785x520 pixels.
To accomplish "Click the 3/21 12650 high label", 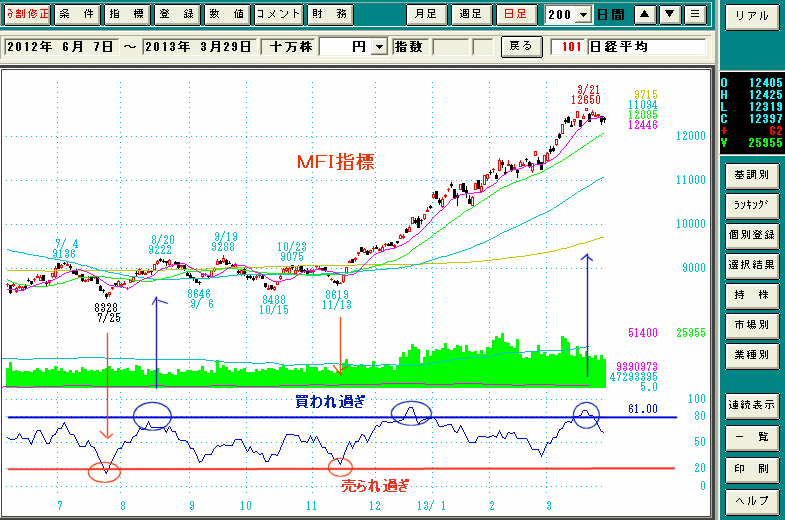I will pyautogui.click(x=588, y=95).
